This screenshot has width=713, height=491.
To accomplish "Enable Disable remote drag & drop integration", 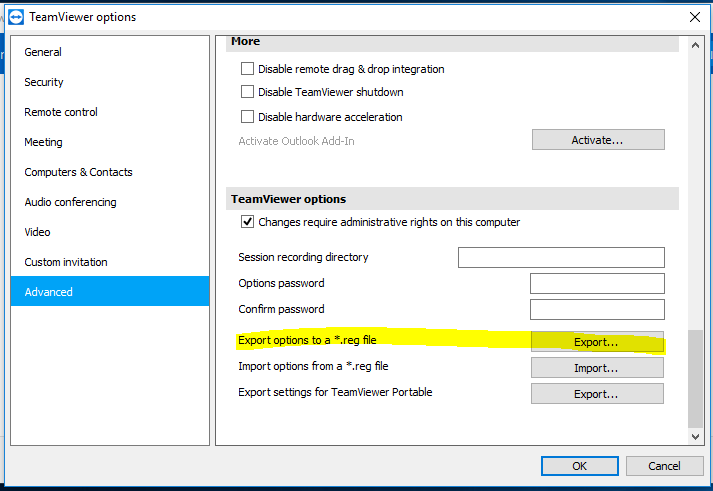I will pyautogui.click(x=248, y=69).
